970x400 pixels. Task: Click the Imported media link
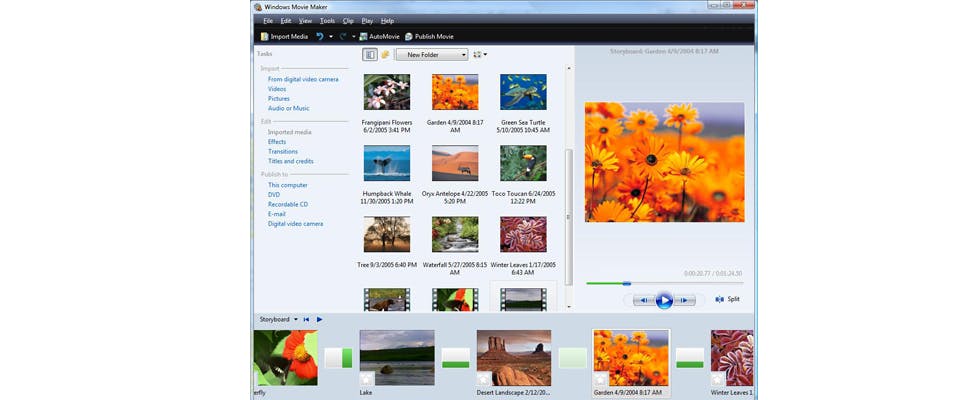290,132
